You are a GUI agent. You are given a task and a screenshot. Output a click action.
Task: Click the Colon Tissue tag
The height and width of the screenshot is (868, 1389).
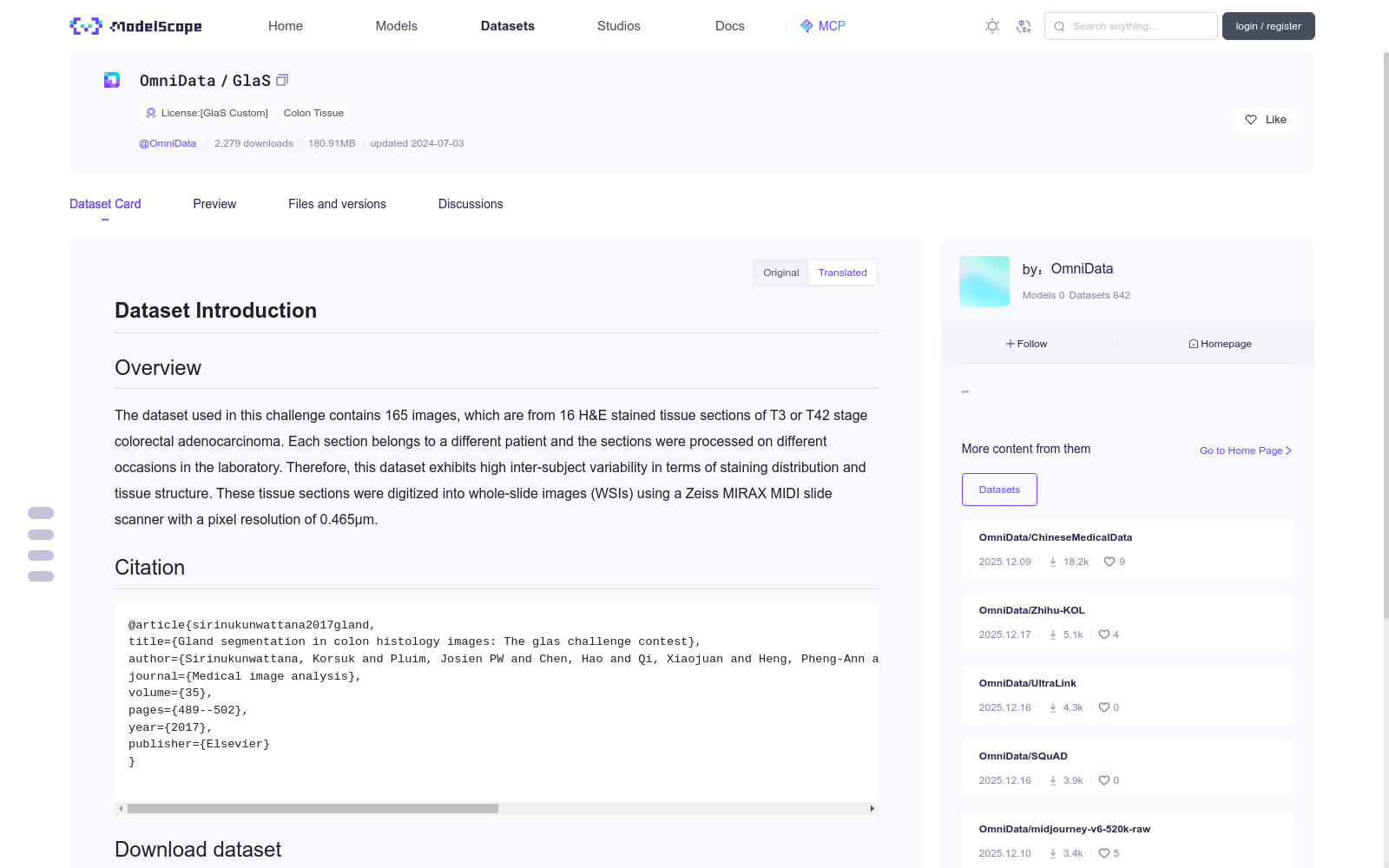[x=313, y=113]
